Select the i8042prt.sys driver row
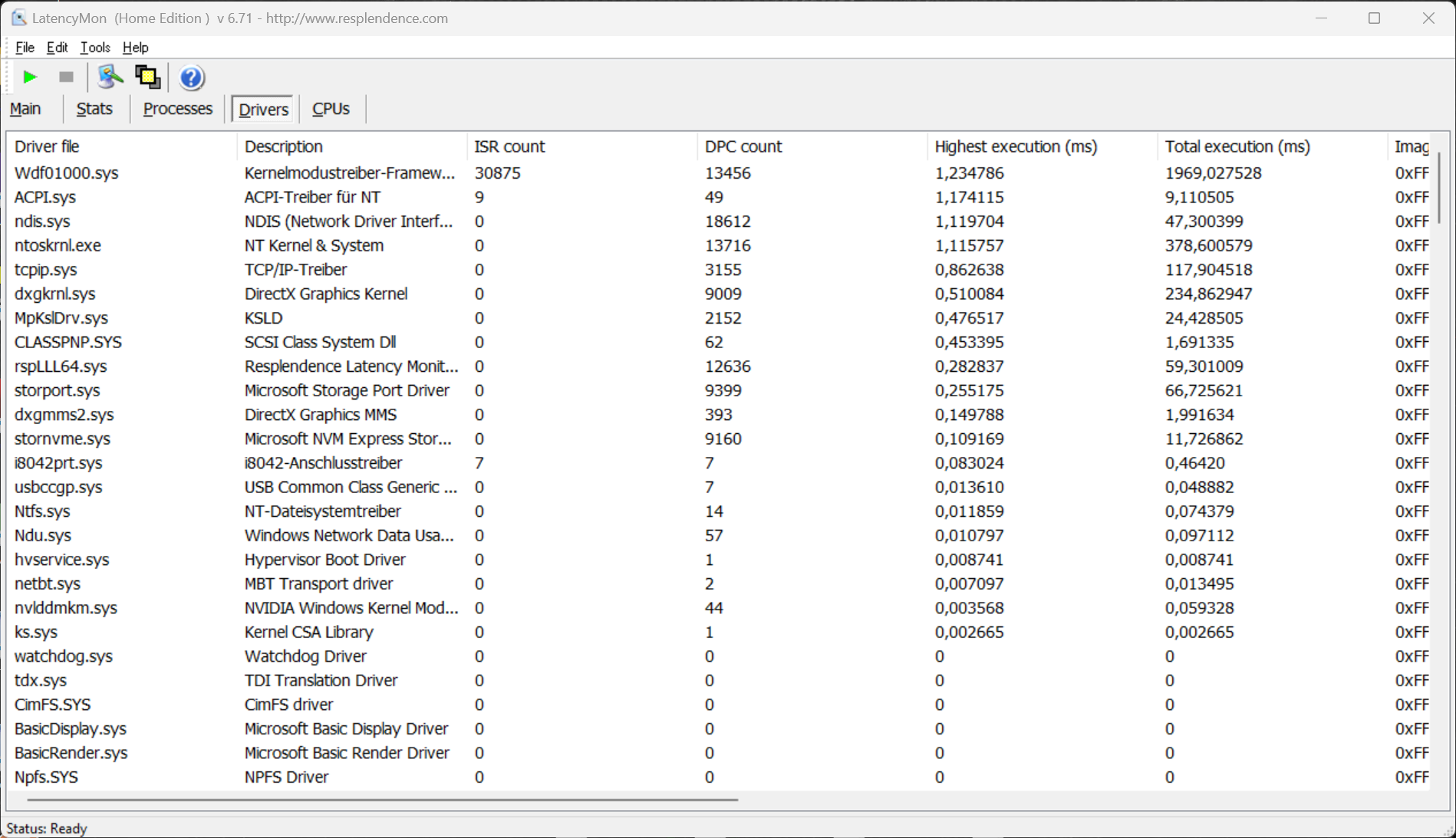This screenshot has width=1456, height=838. [718, 463]
